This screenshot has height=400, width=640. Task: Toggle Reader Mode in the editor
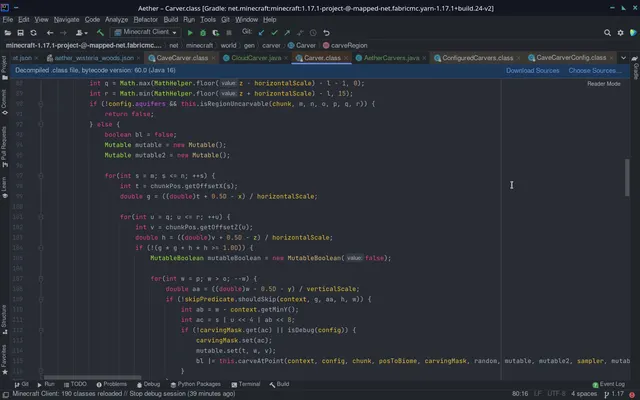pyautogui.click(x=604, y=84)
